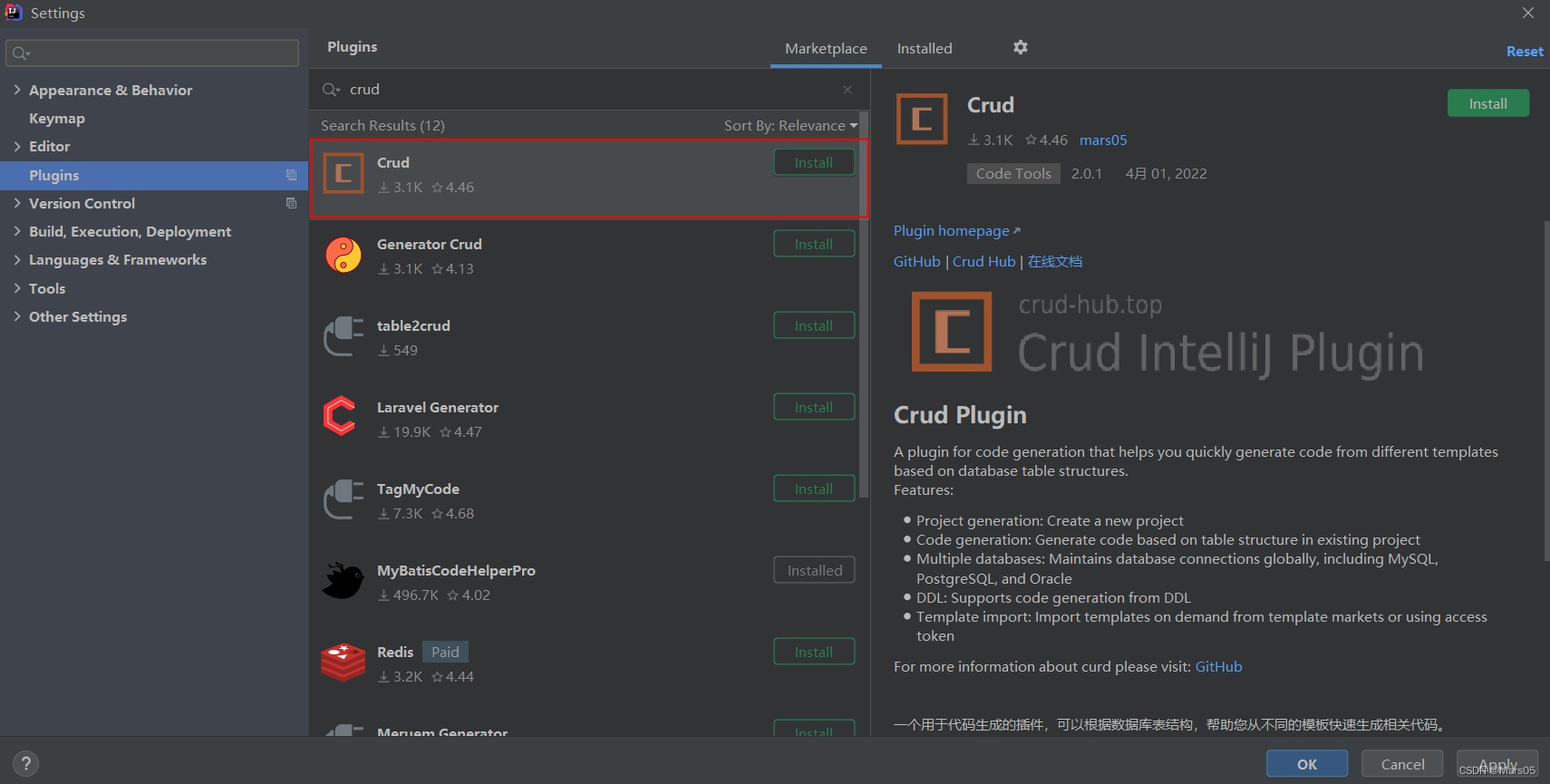Viewport: 1550px width, 784px height.
Task: Expand the Tools settings node
Action: tap(17, 288)
